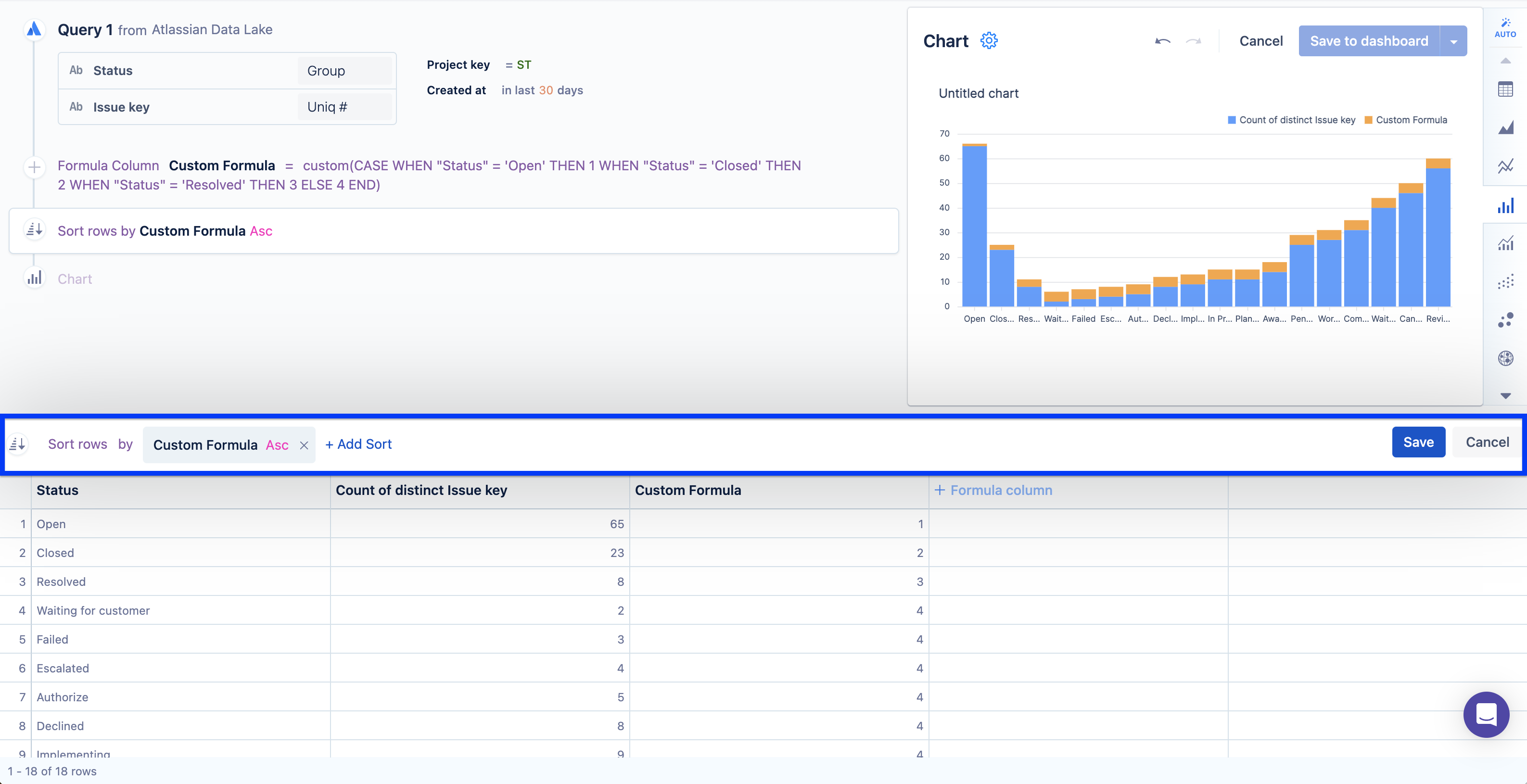The height and width of the screenshot is (784, 1527).
Task: Click the AUTO chart type option
Action: (1505, 27)
